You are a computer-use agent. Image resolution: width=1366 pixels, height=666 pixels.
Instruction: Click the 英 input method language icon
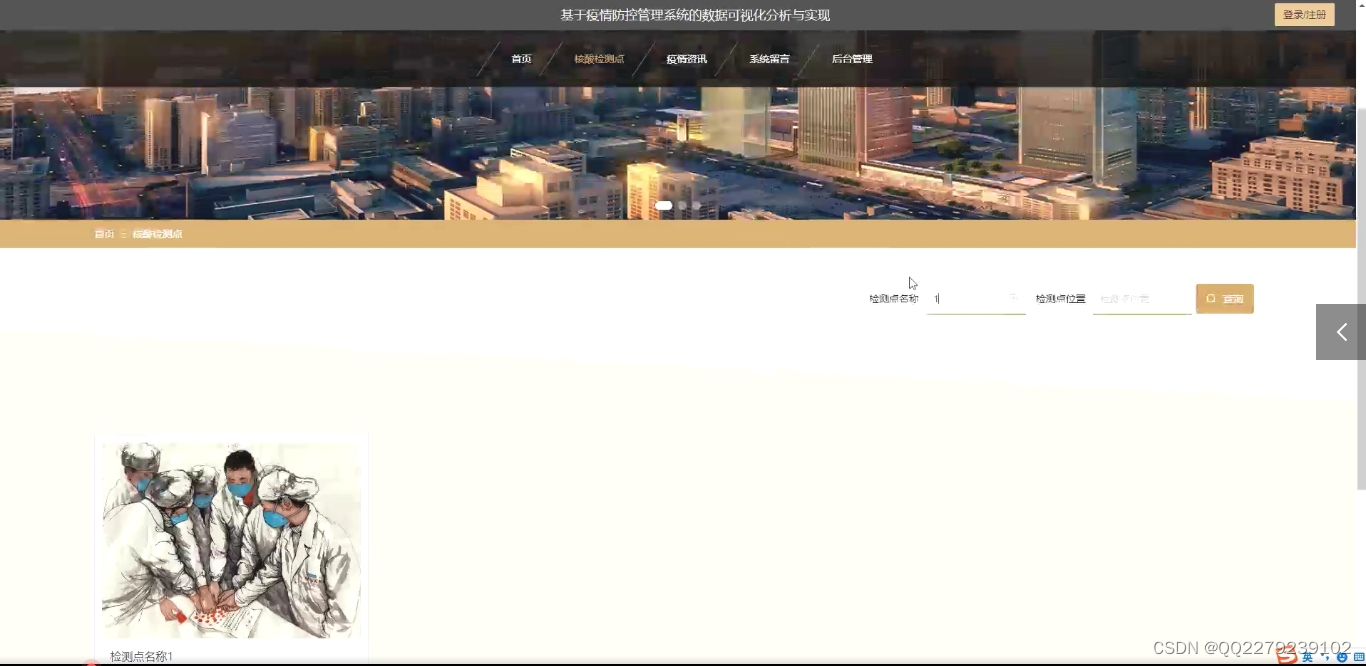coord(1307,657)
